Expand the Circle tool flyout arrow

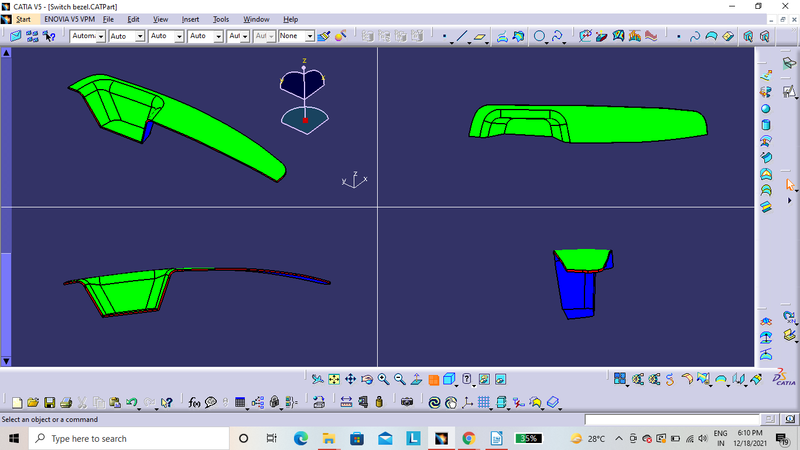[x=546, y=43]
